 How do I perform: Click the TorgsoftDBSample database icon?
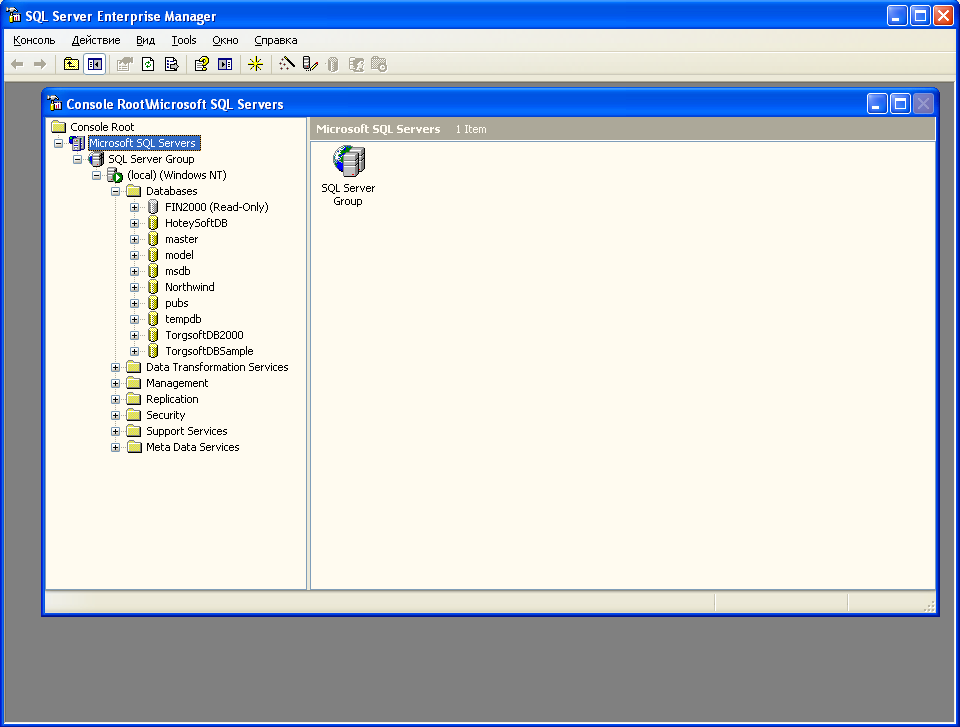[x=153, y=352]
